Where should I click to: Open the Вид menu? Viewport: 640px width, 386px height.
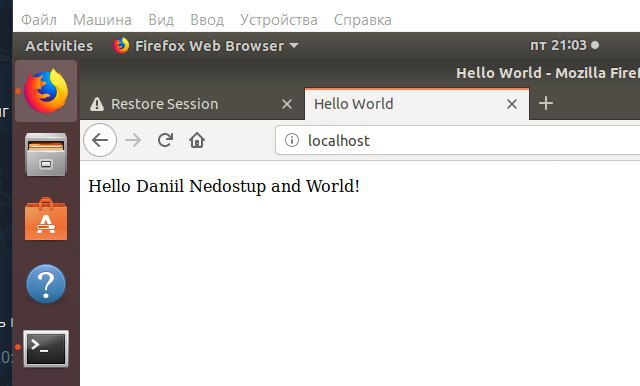pyautogui.click(x=161, y=20)
